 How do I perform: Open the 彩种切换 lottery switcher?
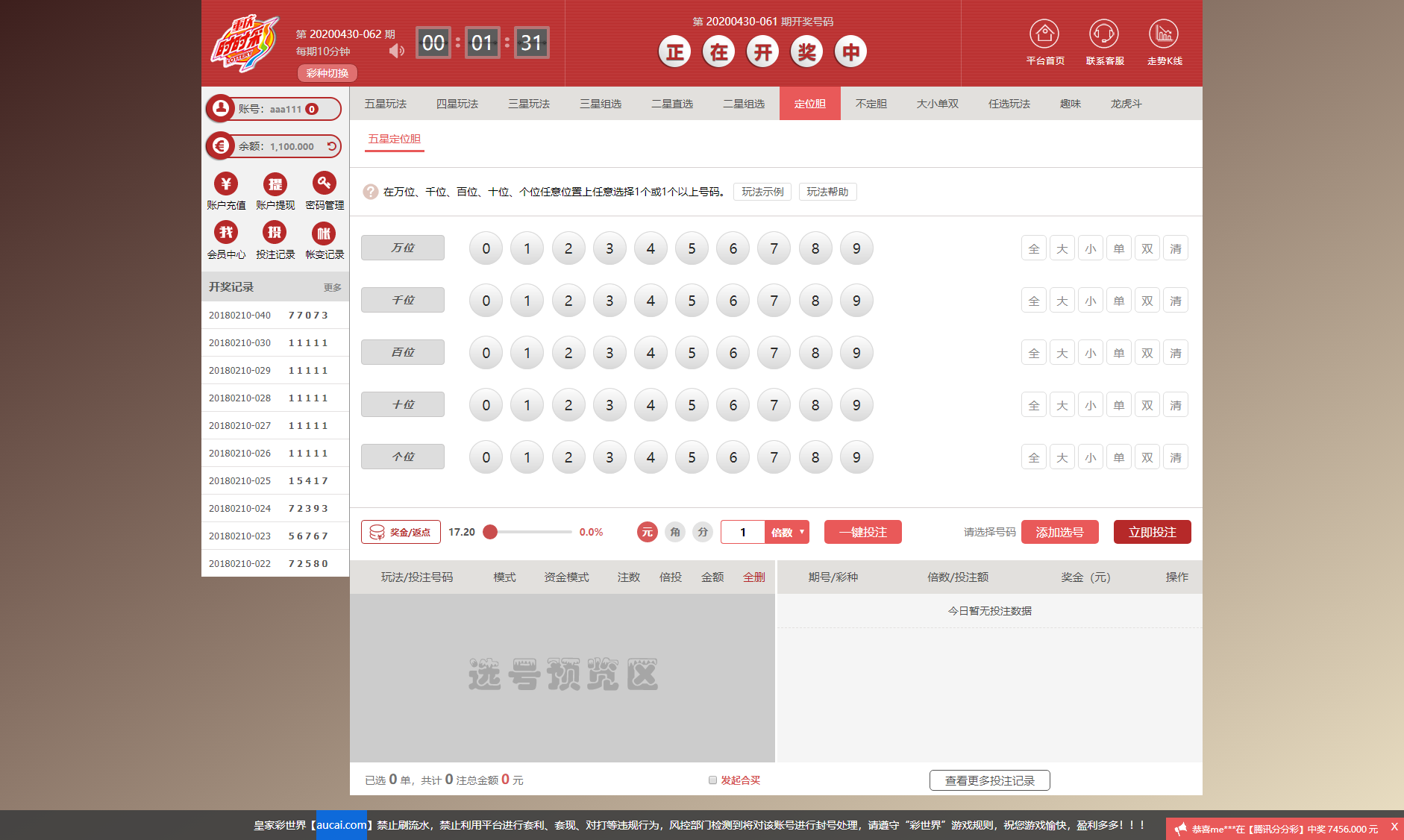[x=328, y=73]
